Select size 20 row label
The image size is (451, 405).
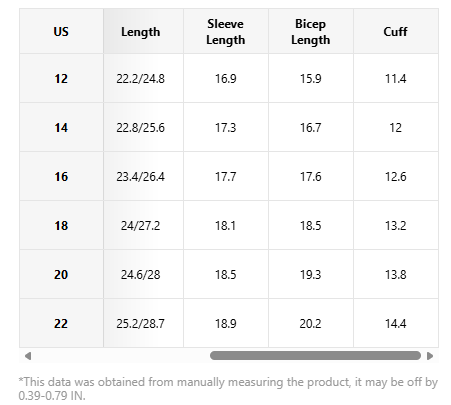[x=61, y=274]
